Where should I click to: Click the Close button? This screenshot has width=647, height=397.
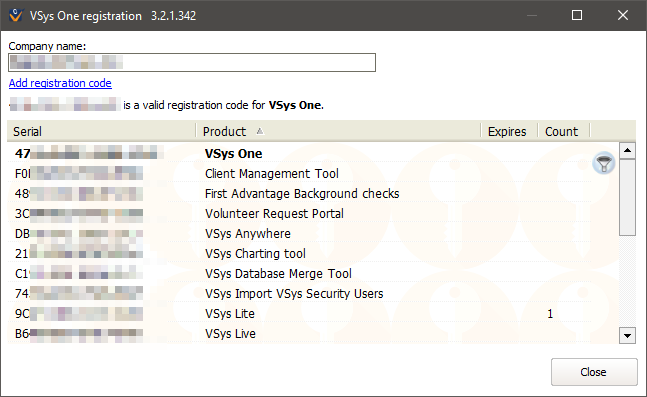click(x=594, y=372)
